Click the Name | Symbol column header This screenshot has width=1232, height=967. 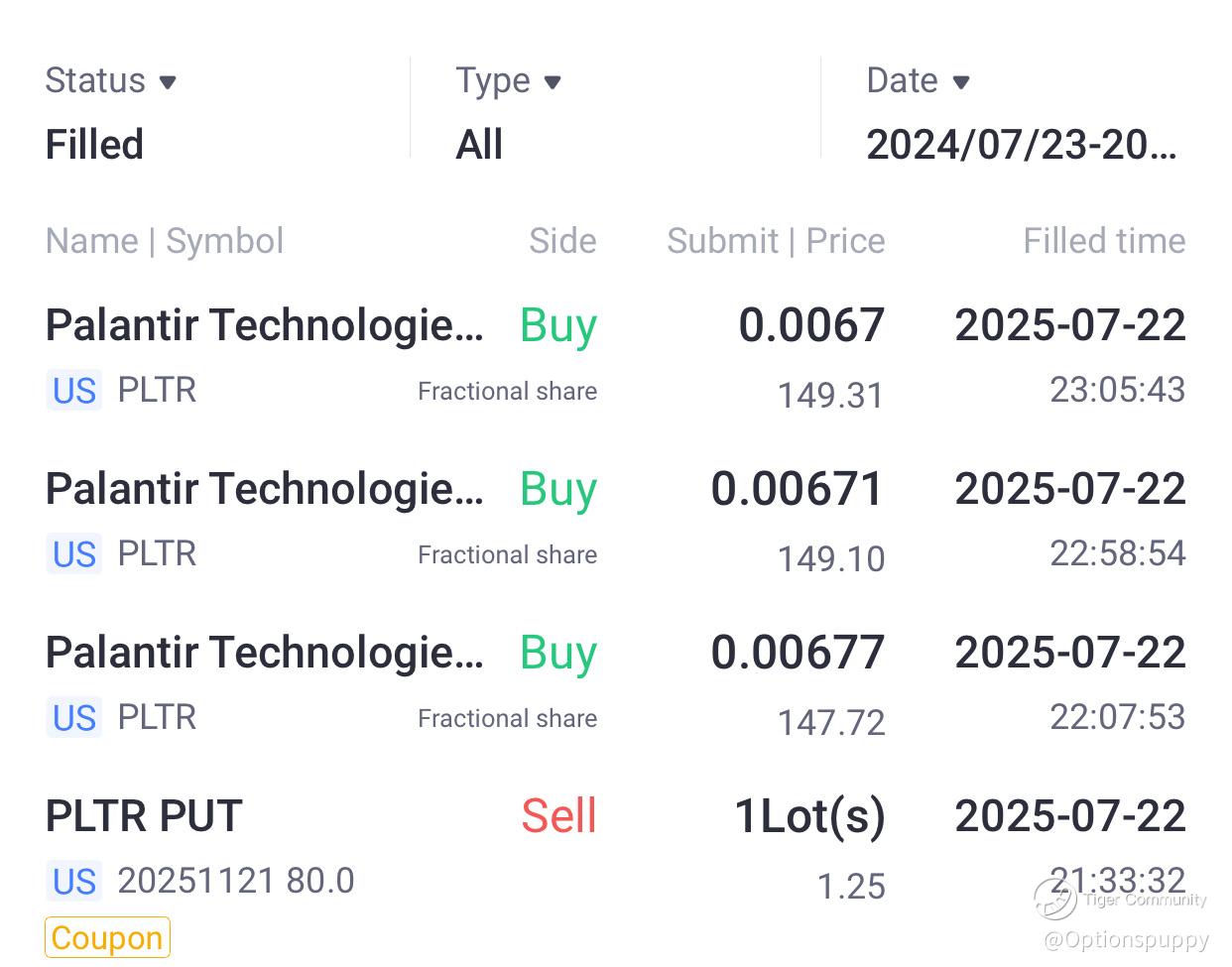[165, 241]
